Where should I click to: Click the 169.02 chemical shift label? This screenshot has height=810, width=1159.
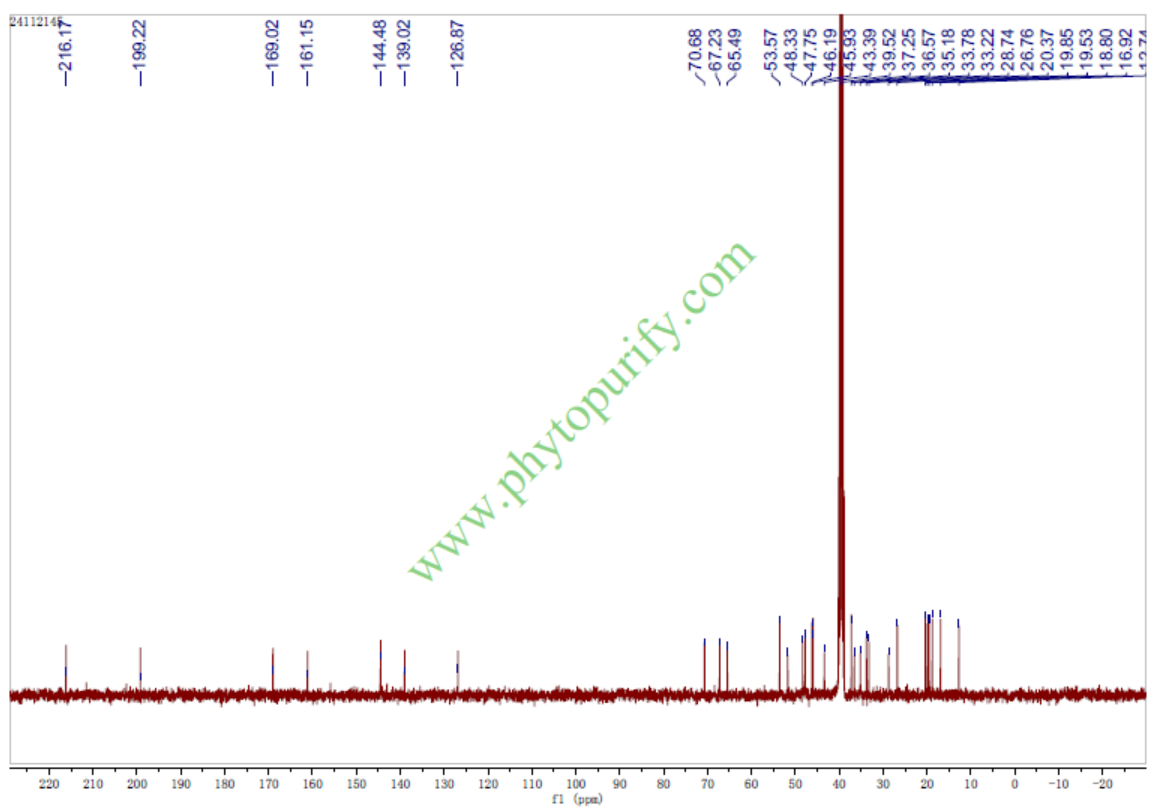tap(272, 44)
